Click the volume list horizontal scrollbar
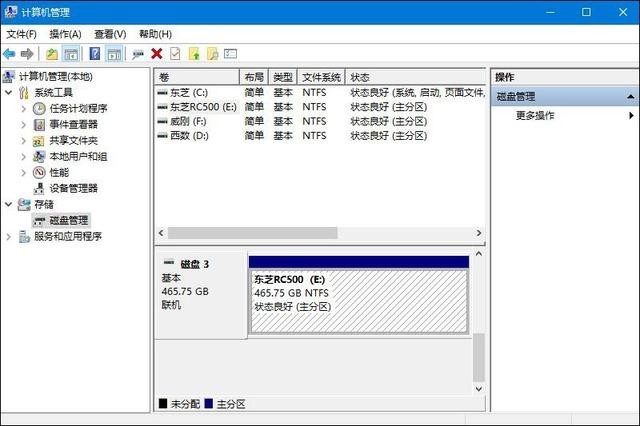The image size is (640, 426). pyautogui.click(x=320, y=233)
